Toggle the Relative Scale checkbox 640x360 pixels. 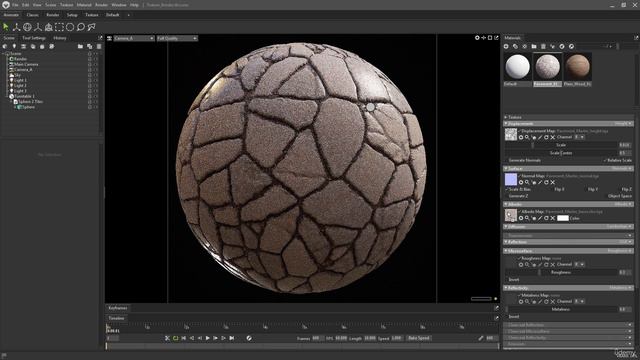coord(618,160)
